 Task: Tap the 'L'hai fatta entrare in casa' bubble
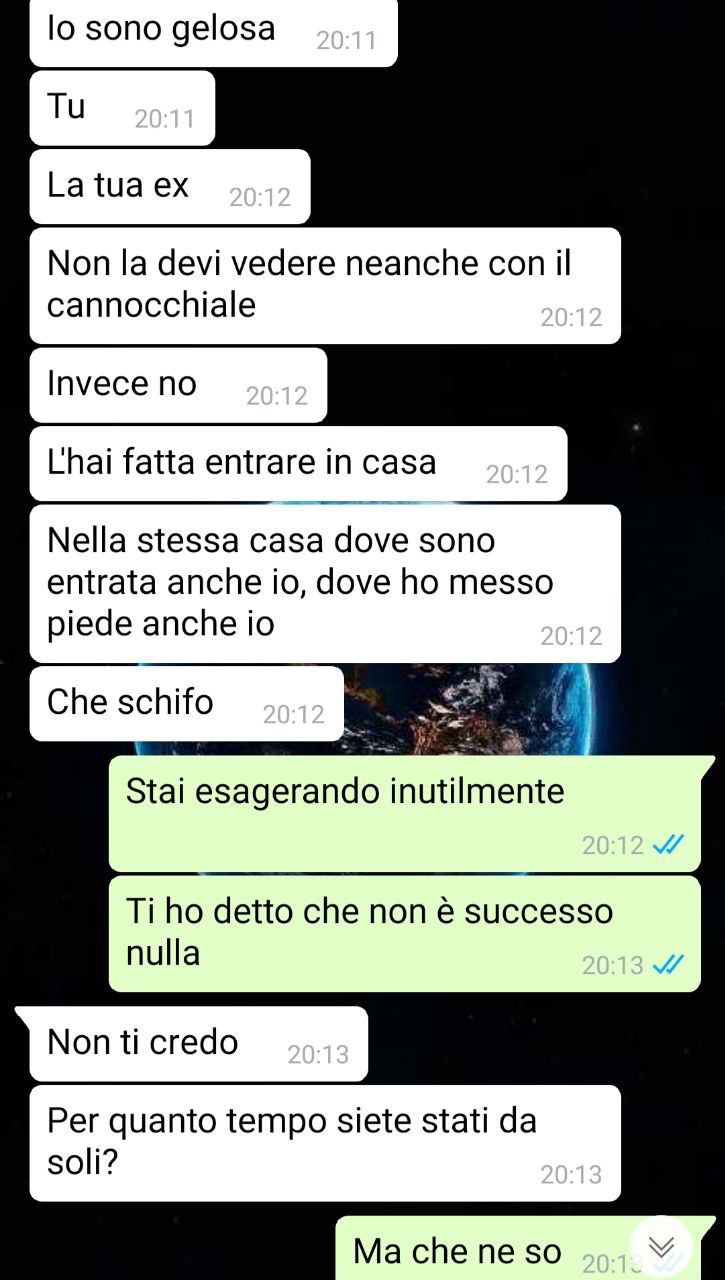tap(298, 464)
